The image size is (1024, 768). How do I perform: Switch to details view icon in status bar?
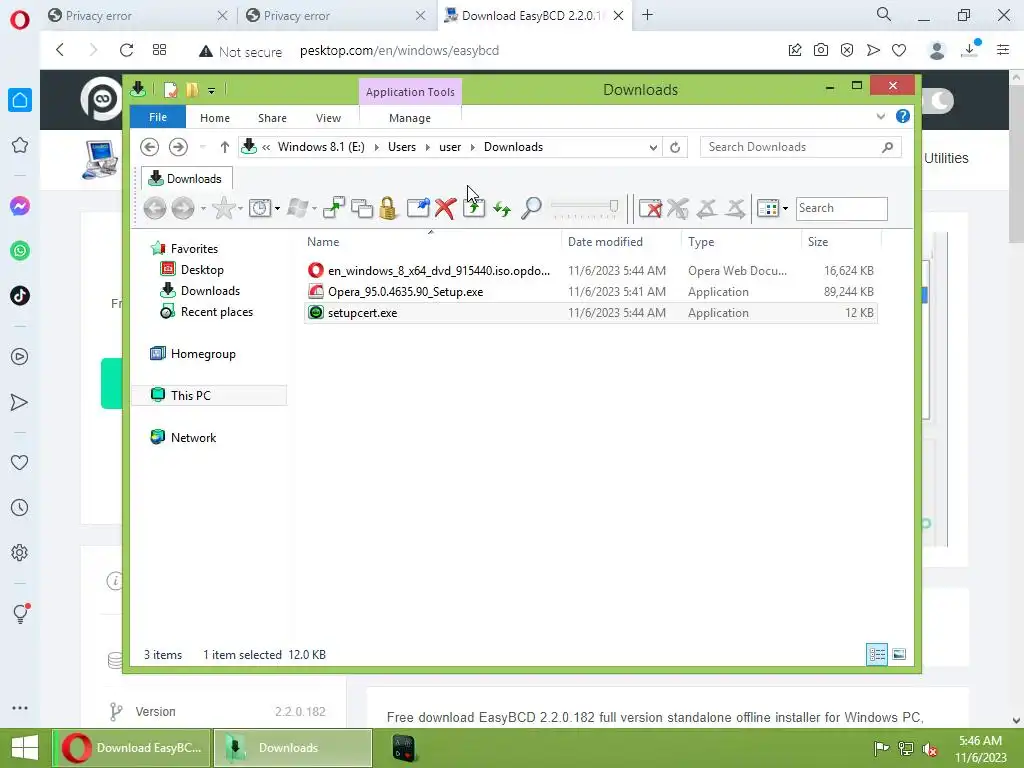[x=876, y=654]
